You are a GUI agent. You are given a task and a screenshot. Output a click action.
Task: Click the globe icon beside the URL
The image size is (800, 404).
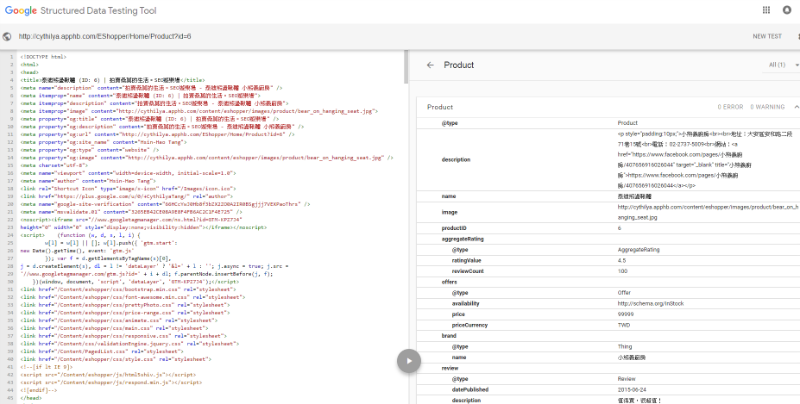click(x=8, y=36)
